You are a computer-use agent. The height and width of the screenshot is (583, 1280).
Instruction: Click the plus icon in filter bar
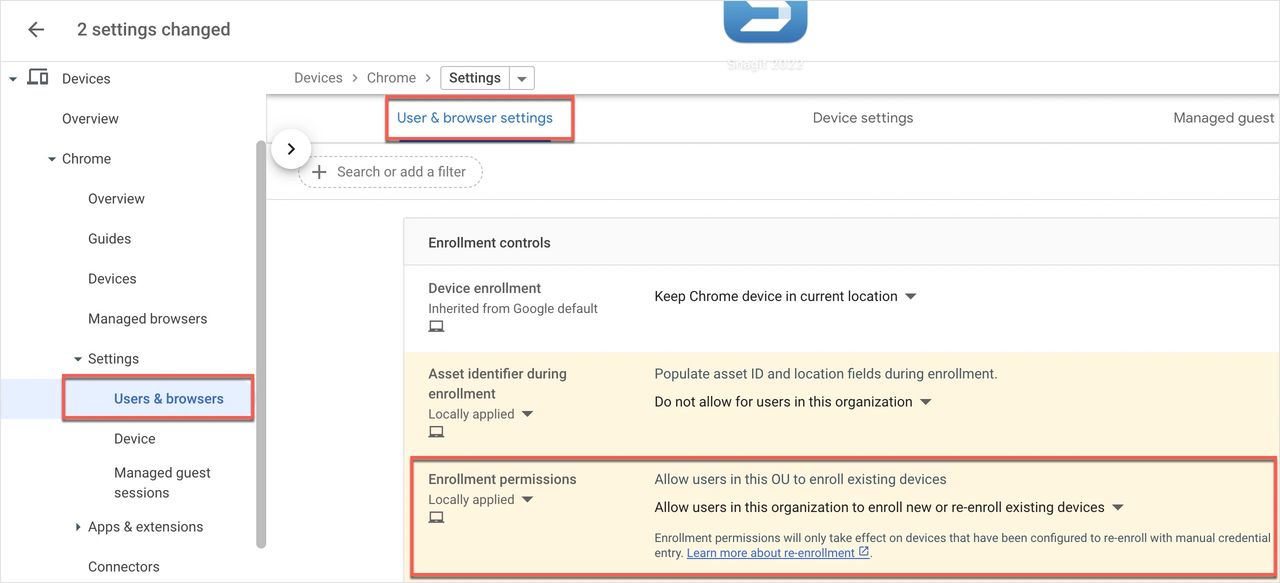click(320, 172)
